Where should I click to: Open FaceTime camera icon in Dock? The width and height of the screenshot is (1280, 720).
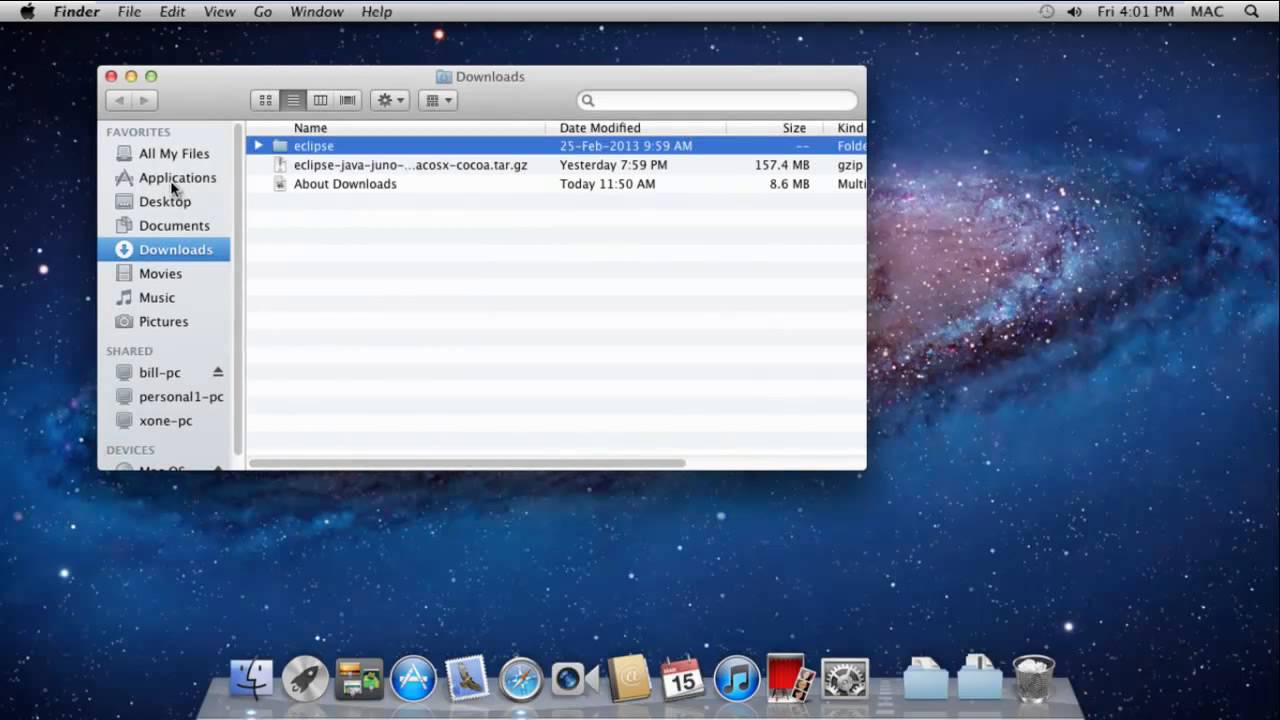tap(575, 679)
